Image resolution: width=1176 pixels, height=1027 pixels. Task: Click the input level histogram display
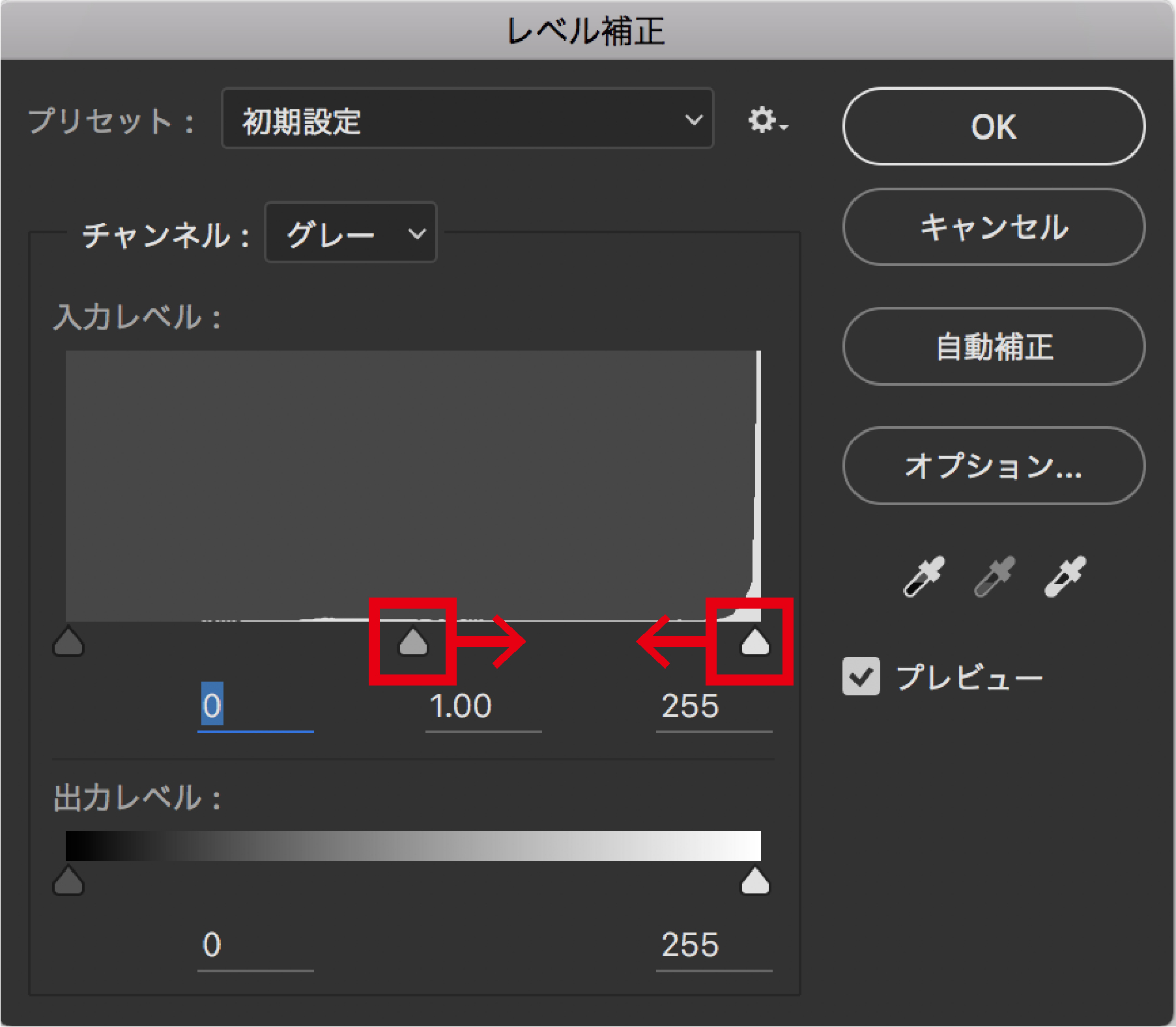(413, 486)
